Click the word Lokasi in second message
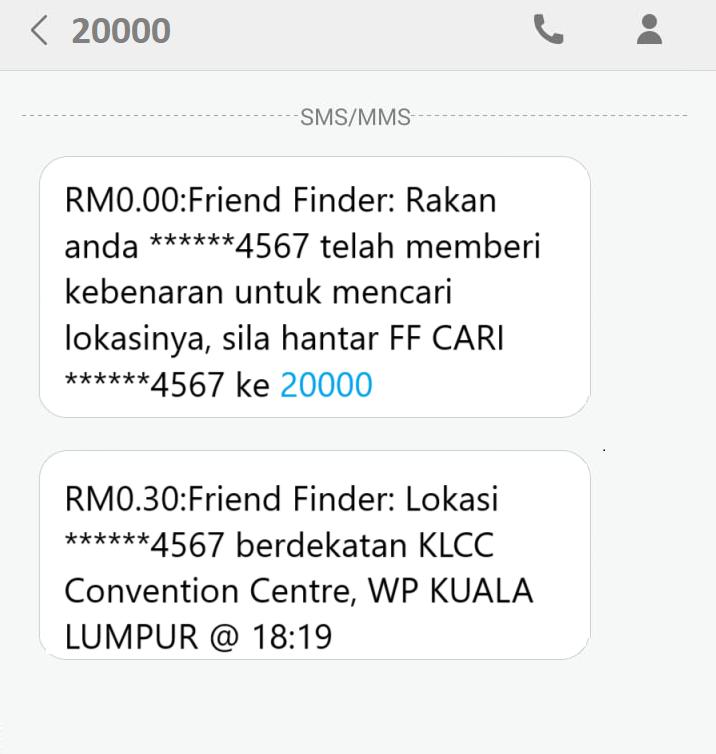Image resolution: width=716 pixels, height=754 pixels. 450,498
